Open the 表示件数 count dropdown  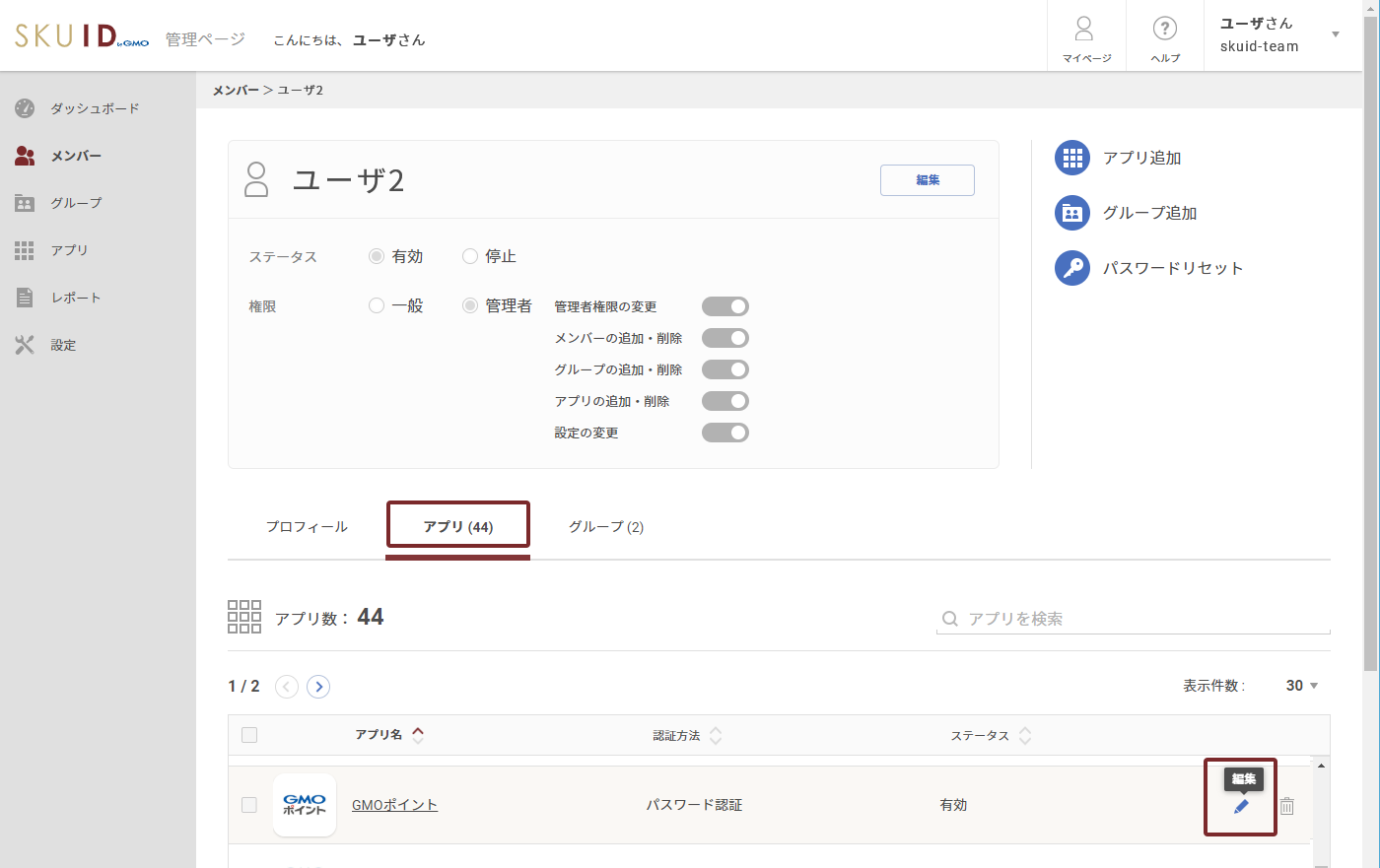coord(1301,685)
